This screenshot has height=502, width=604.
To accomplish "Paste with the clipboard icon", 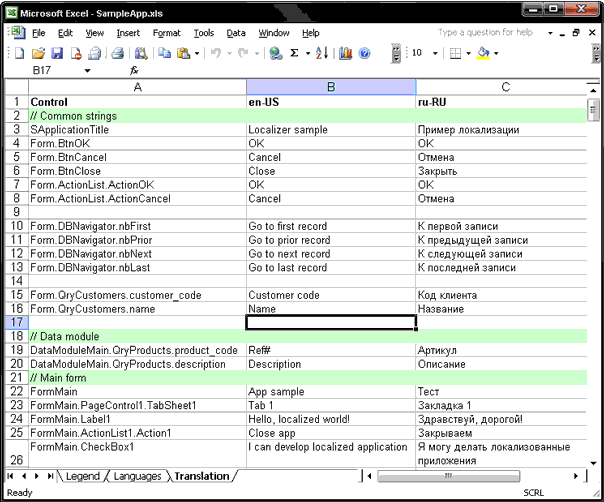I will pyautogui.click(x=184, y=53).
